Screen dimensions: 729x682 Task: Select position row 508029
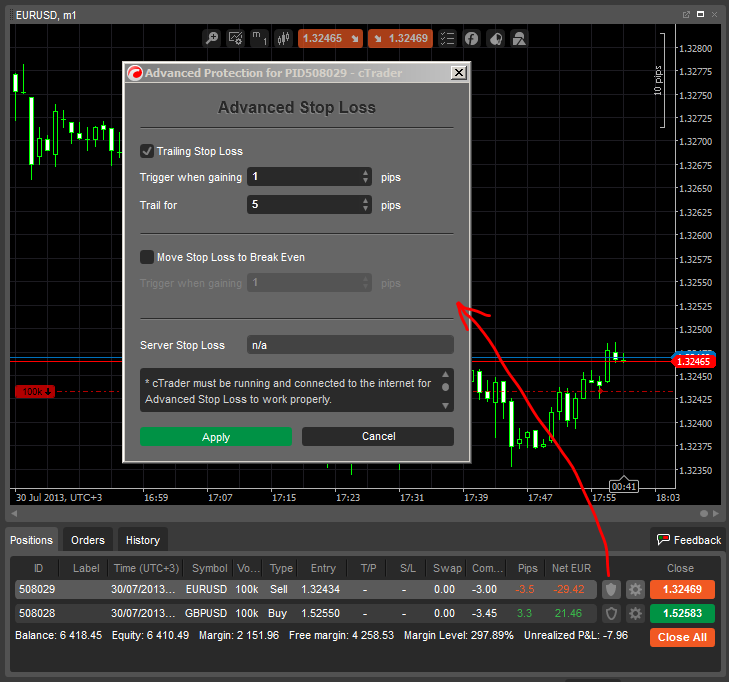pos(305,589)
